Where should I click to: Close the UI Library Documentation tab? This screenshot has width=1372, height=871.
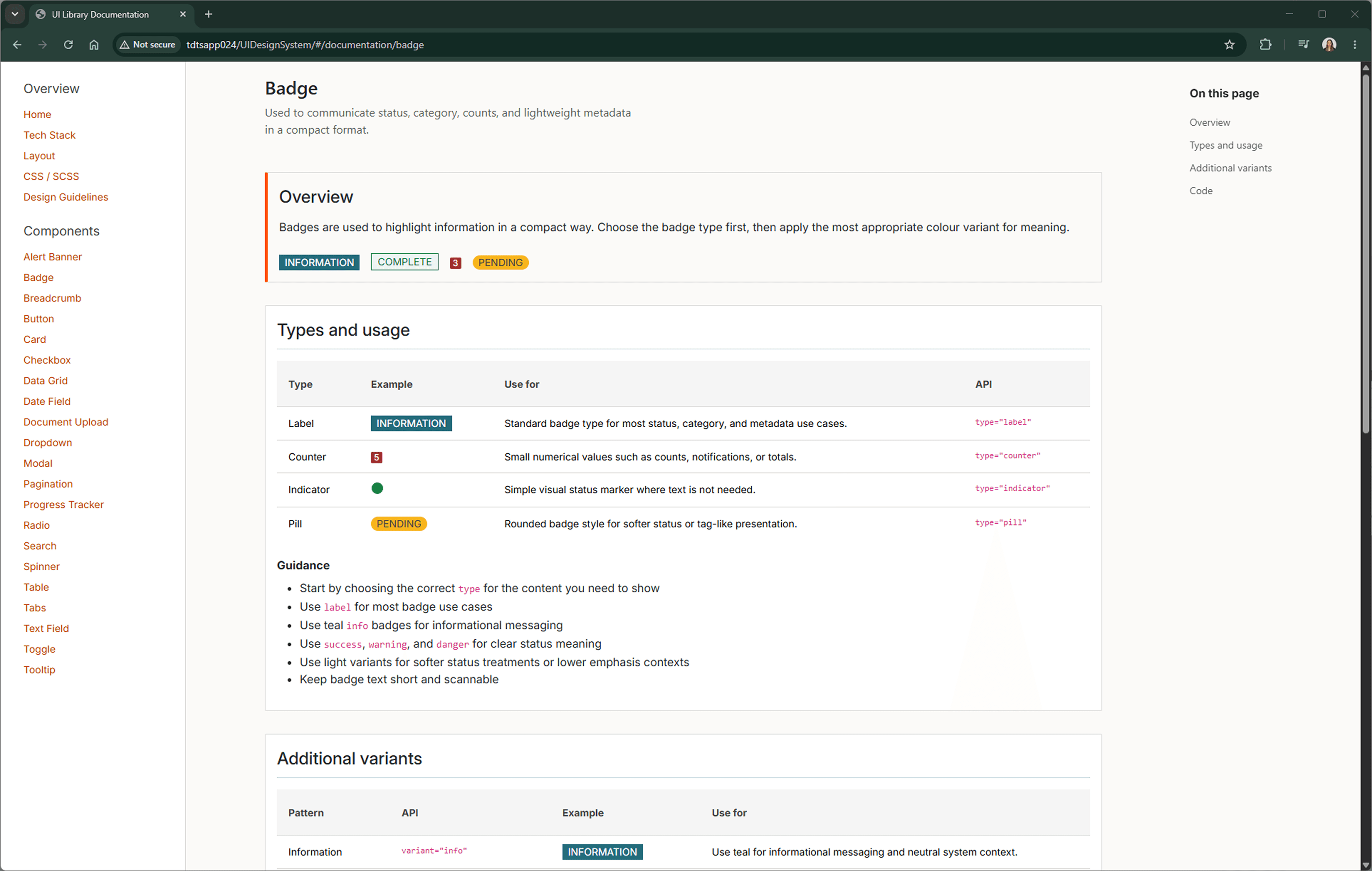(183, 14)
